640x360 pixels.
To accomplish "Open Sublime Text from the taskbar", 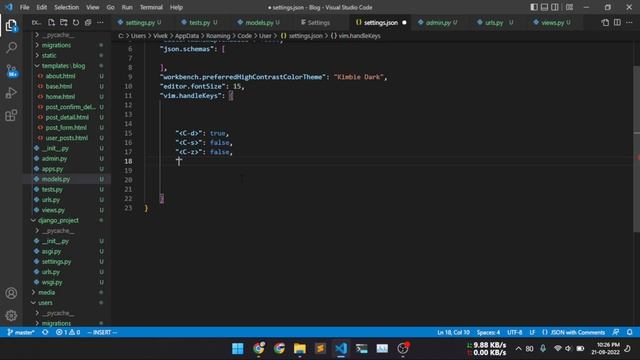I will click(x=320, y=349).
